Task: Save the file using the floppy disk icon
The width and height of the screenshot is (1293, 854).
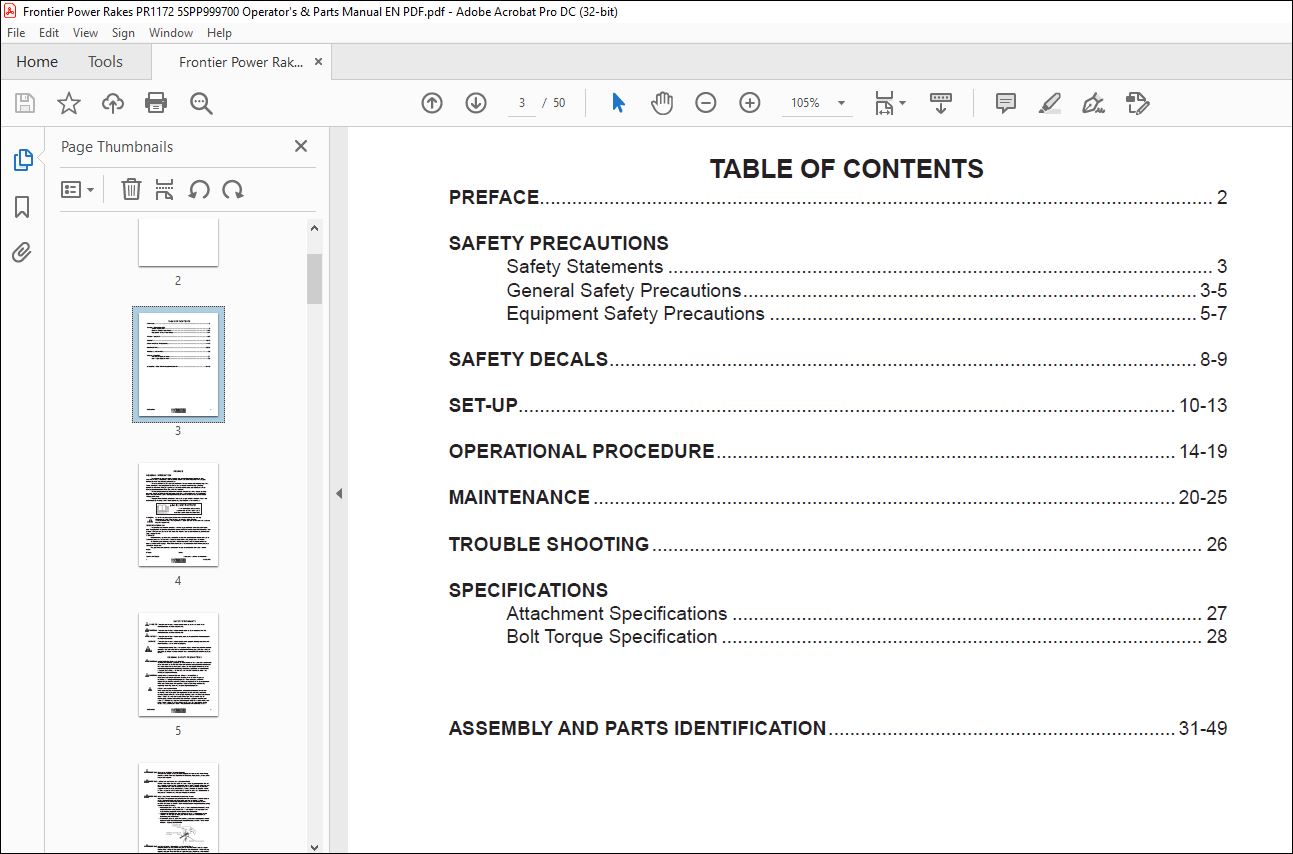Action: click(25, 103)
